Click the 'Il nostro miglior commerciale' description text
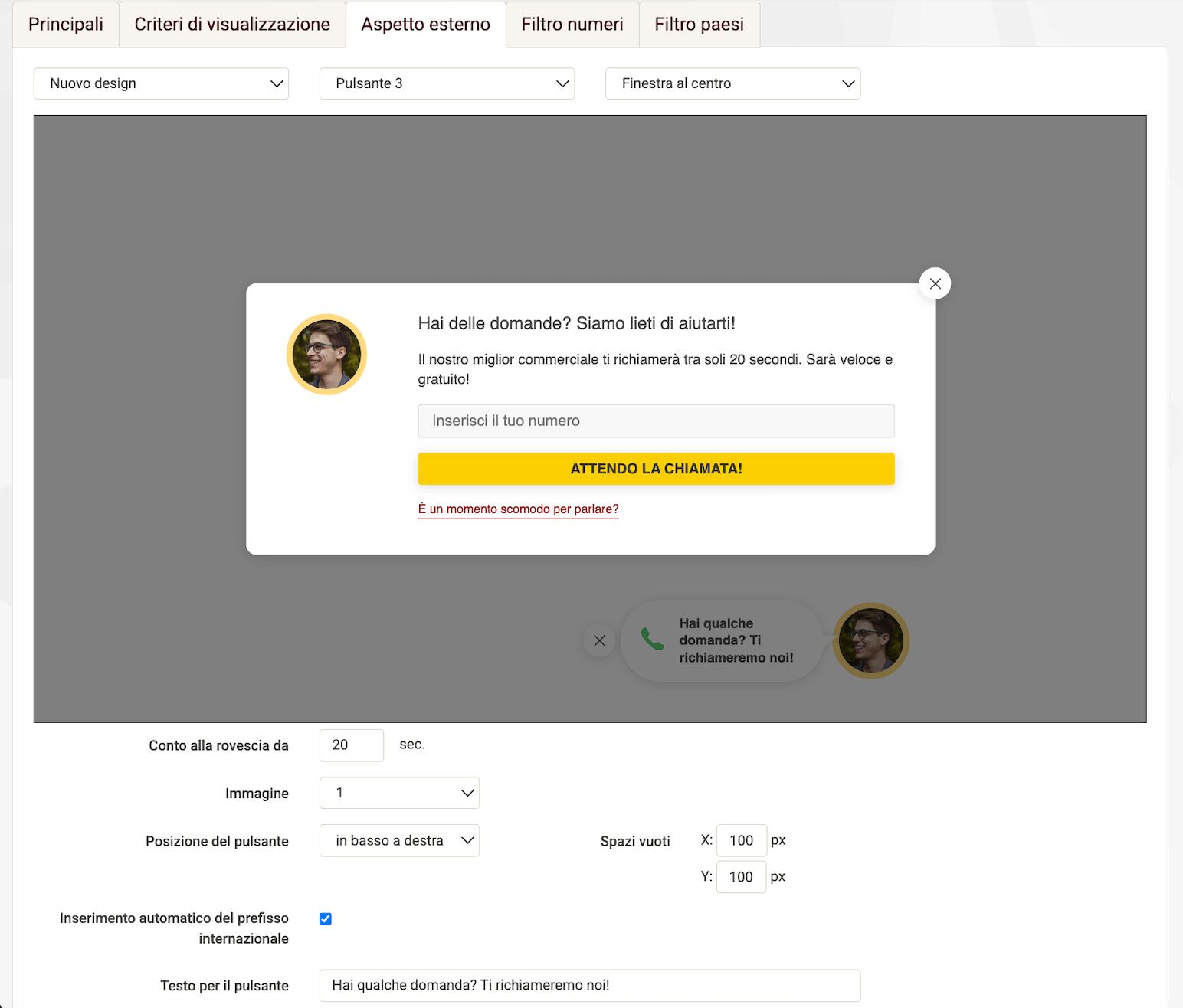Viewport: 1183px width, 1008px height. coord(655,369)
